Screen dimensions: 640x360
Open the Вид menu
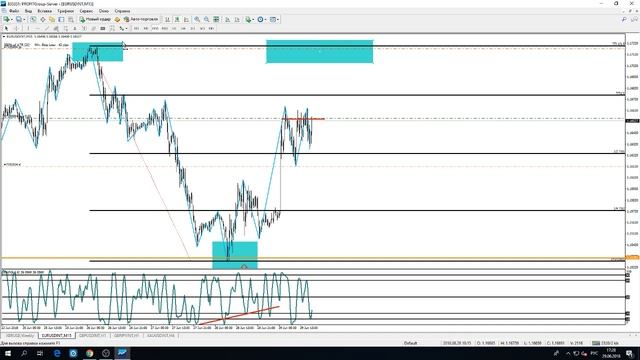pos(28,11)
